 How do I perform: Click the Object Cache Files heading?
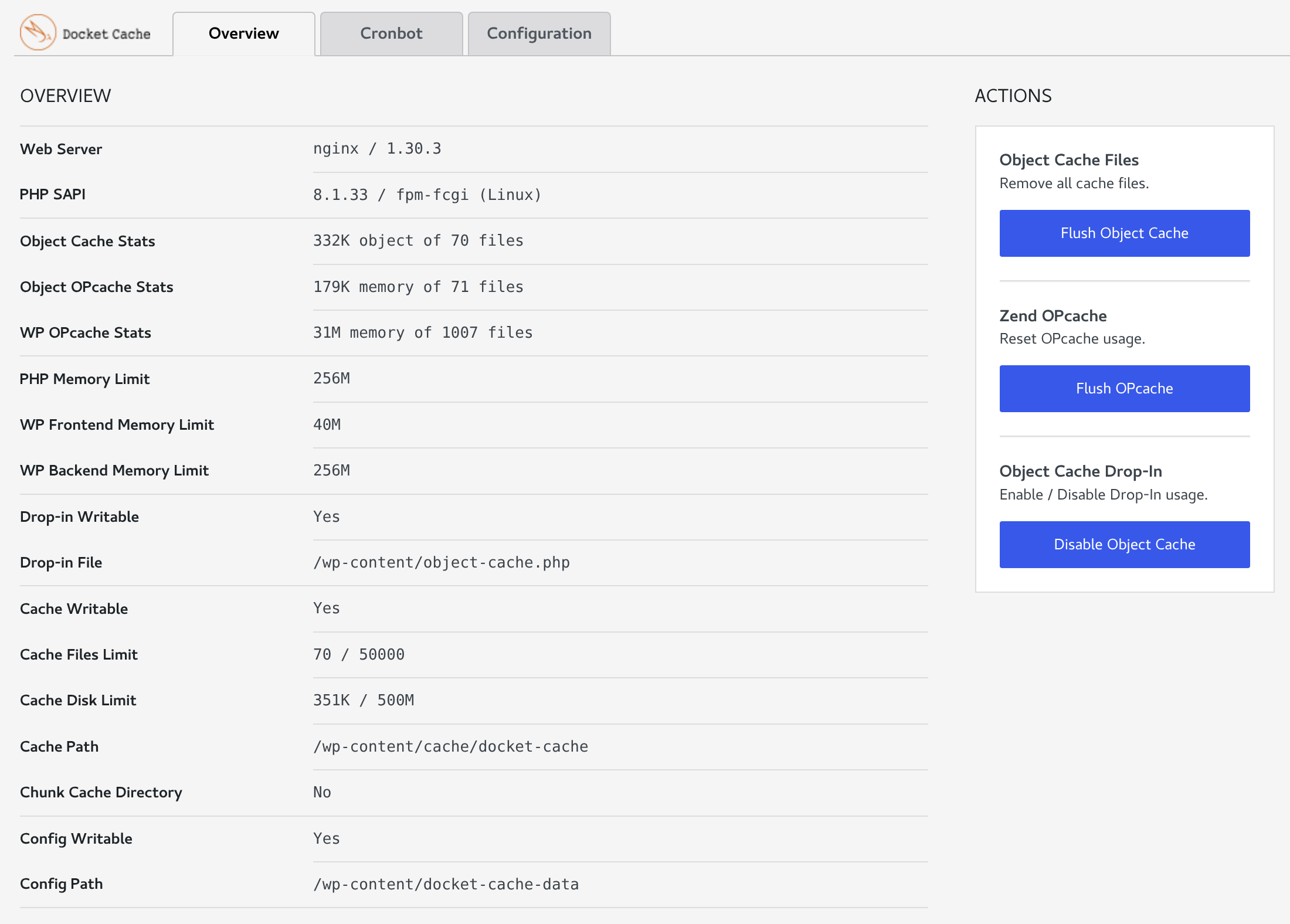pyautogui.click(x=1069, y=160)
